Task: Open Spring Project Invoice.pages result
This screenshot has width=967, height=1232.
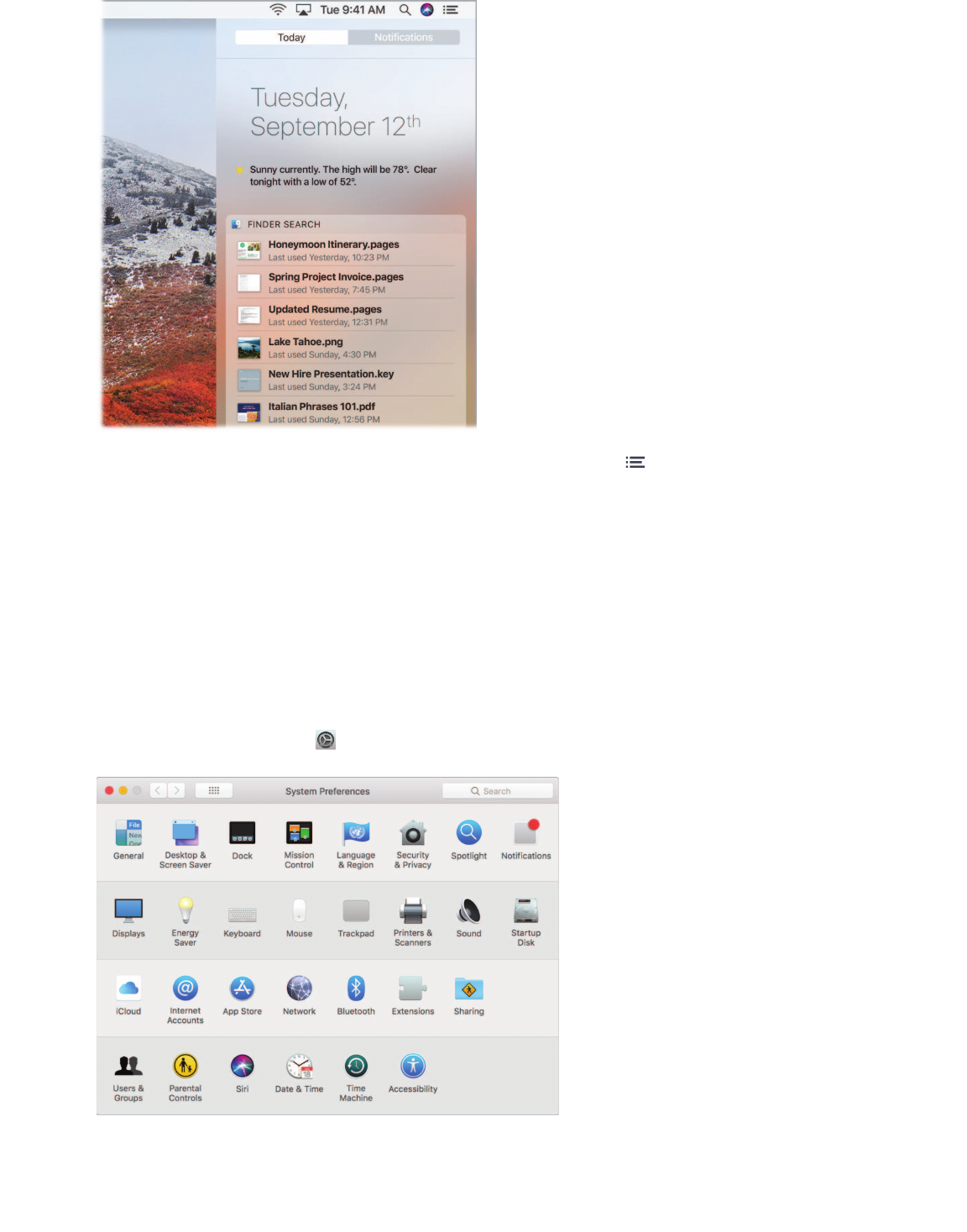Action: click(346, 283)
